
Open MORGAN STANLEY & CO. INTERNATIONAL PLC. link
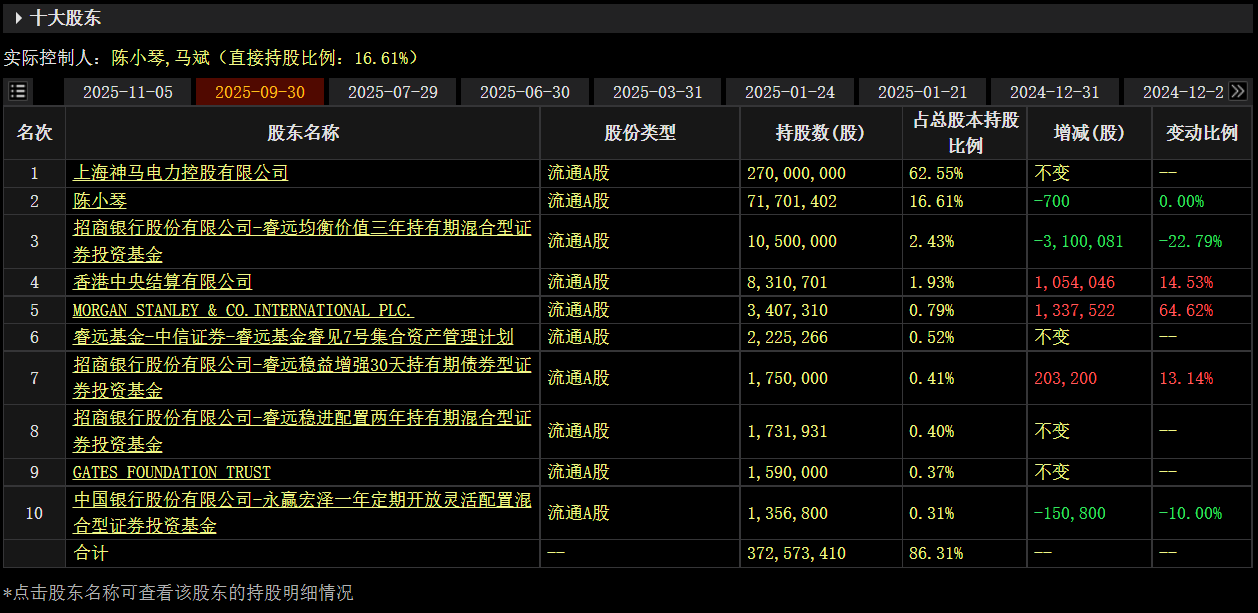tap(243, 310)
